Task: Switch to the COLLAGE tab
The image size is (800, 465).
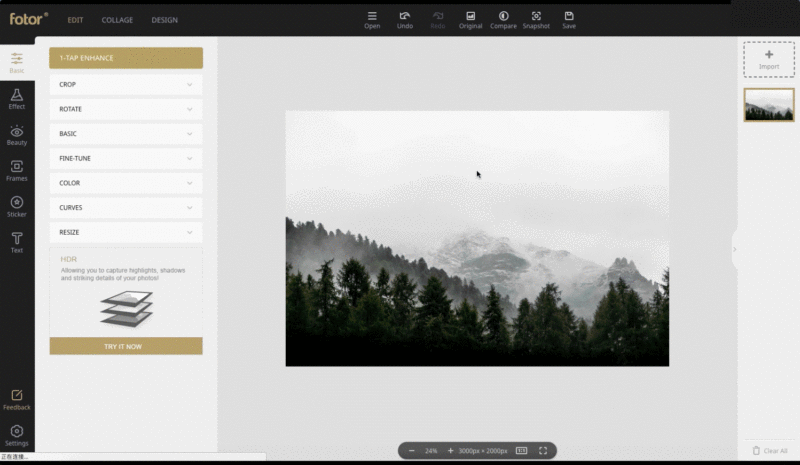Action: coord(117,20)
